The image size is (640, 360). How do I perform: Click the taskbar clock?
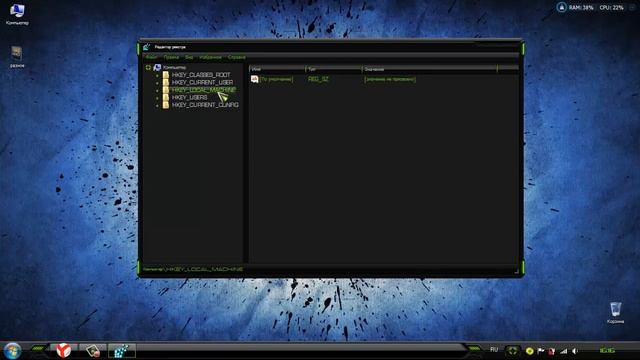click(607, 351)
